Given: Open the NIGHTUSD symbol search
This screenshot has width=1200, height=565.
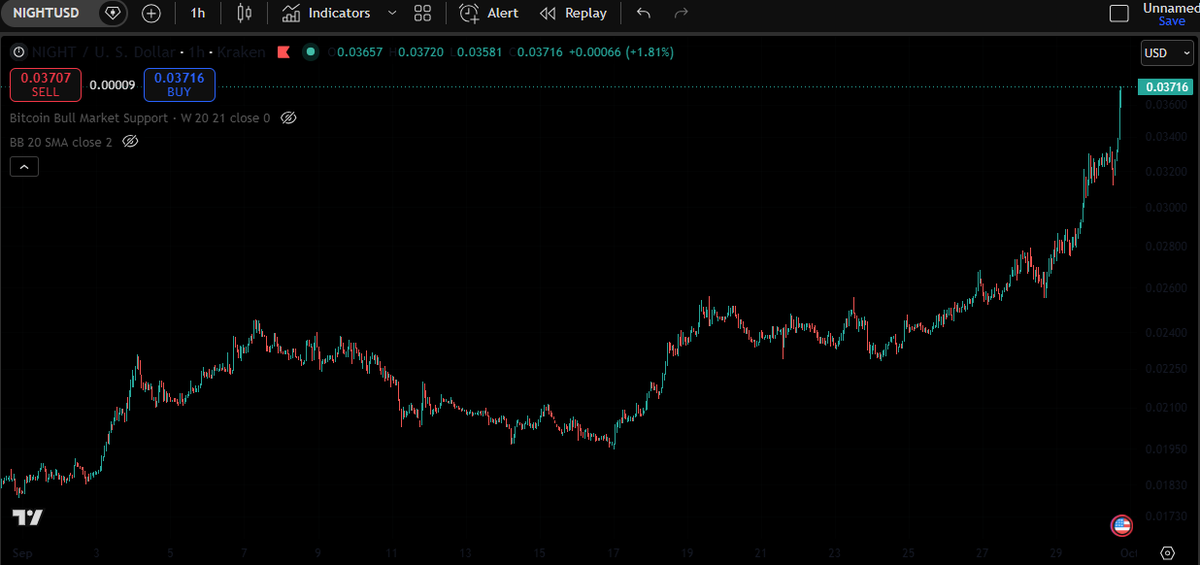Looking at the screenshot, I should (47, 13).
